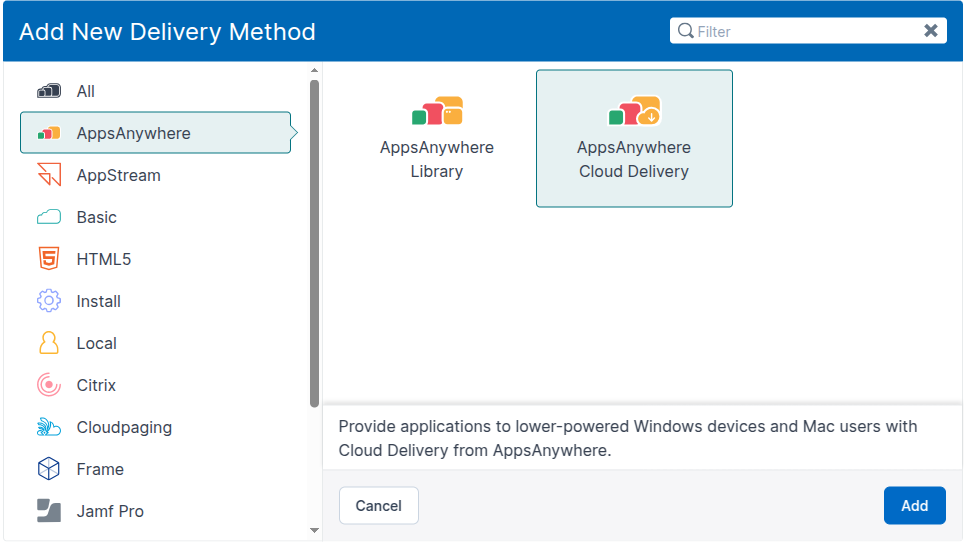Click the AppStream icon in sidebar

(49, 175)
